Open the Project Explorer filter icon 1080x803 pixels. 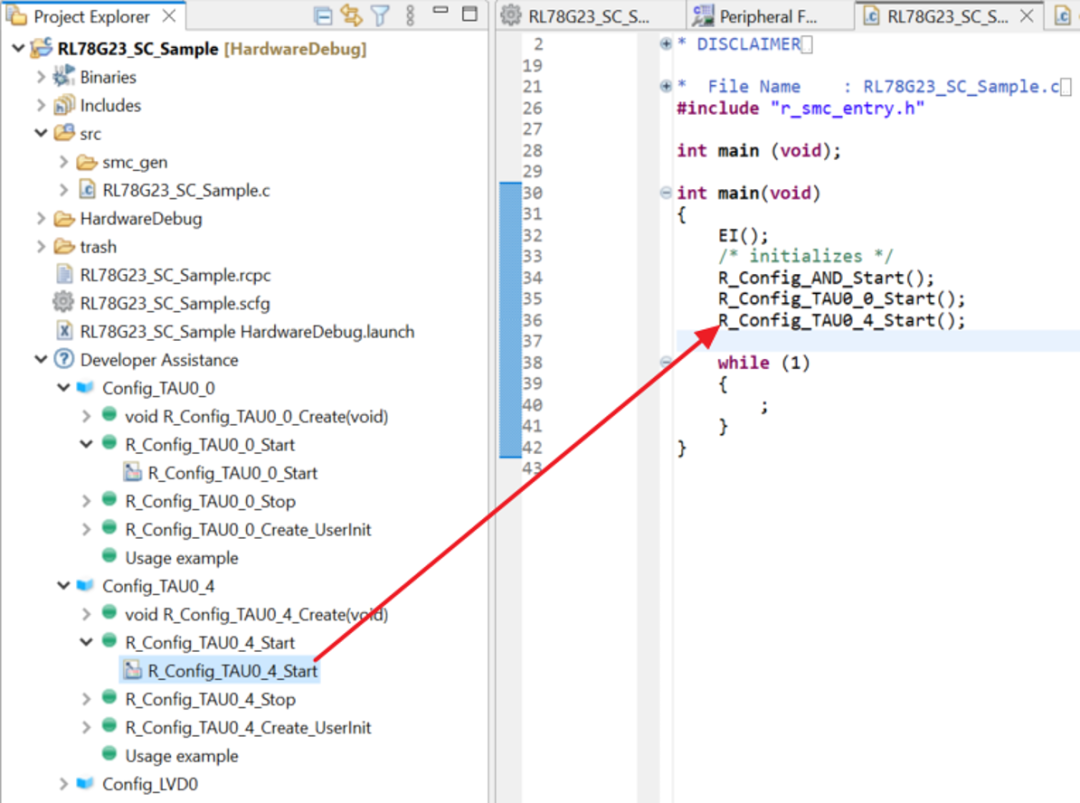(380, 16)
